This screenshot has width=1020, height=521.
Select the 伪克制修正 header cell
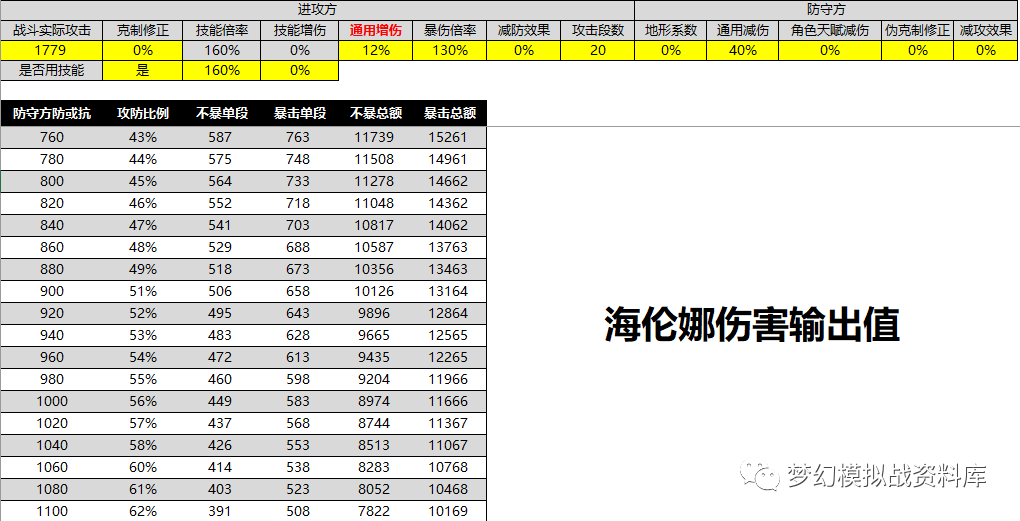click(918, 31)
